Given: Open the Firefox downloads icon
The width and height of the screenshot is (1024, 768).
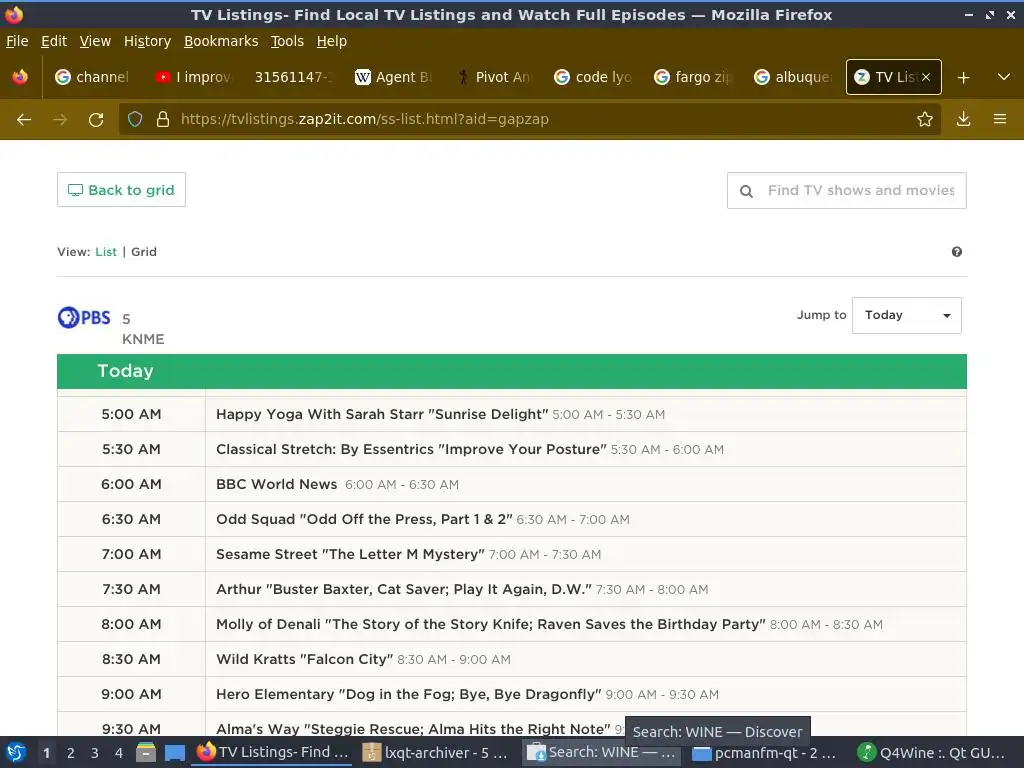Looking at the screenshot, I should (x=963, y=119).
